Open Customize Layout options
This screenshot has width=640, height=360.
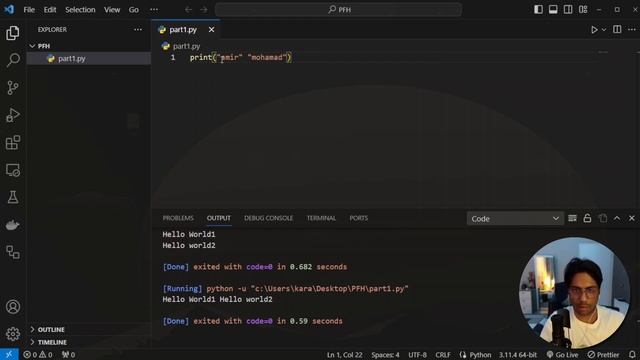[583, 9]
